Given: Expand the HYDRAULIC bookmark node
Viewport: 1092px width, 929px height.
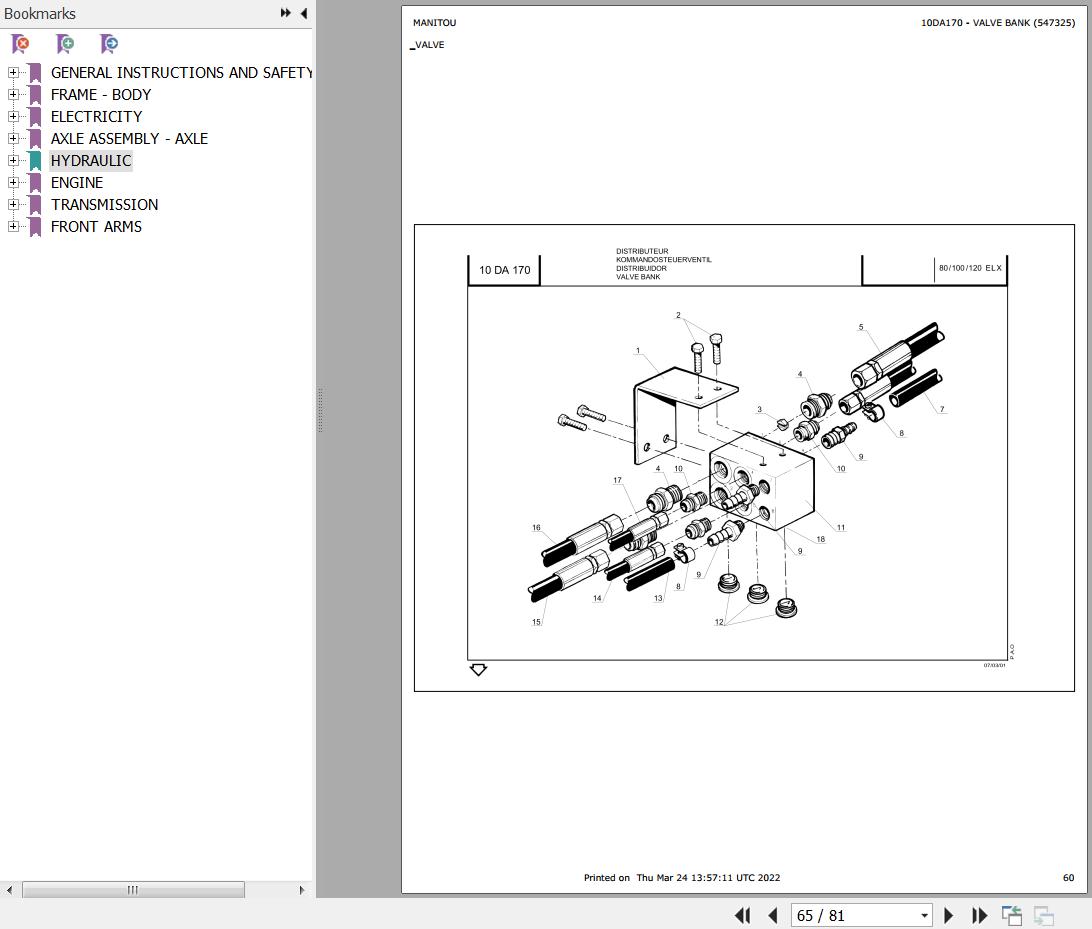Looking at the screenshot, I should (x=11, y=160).
